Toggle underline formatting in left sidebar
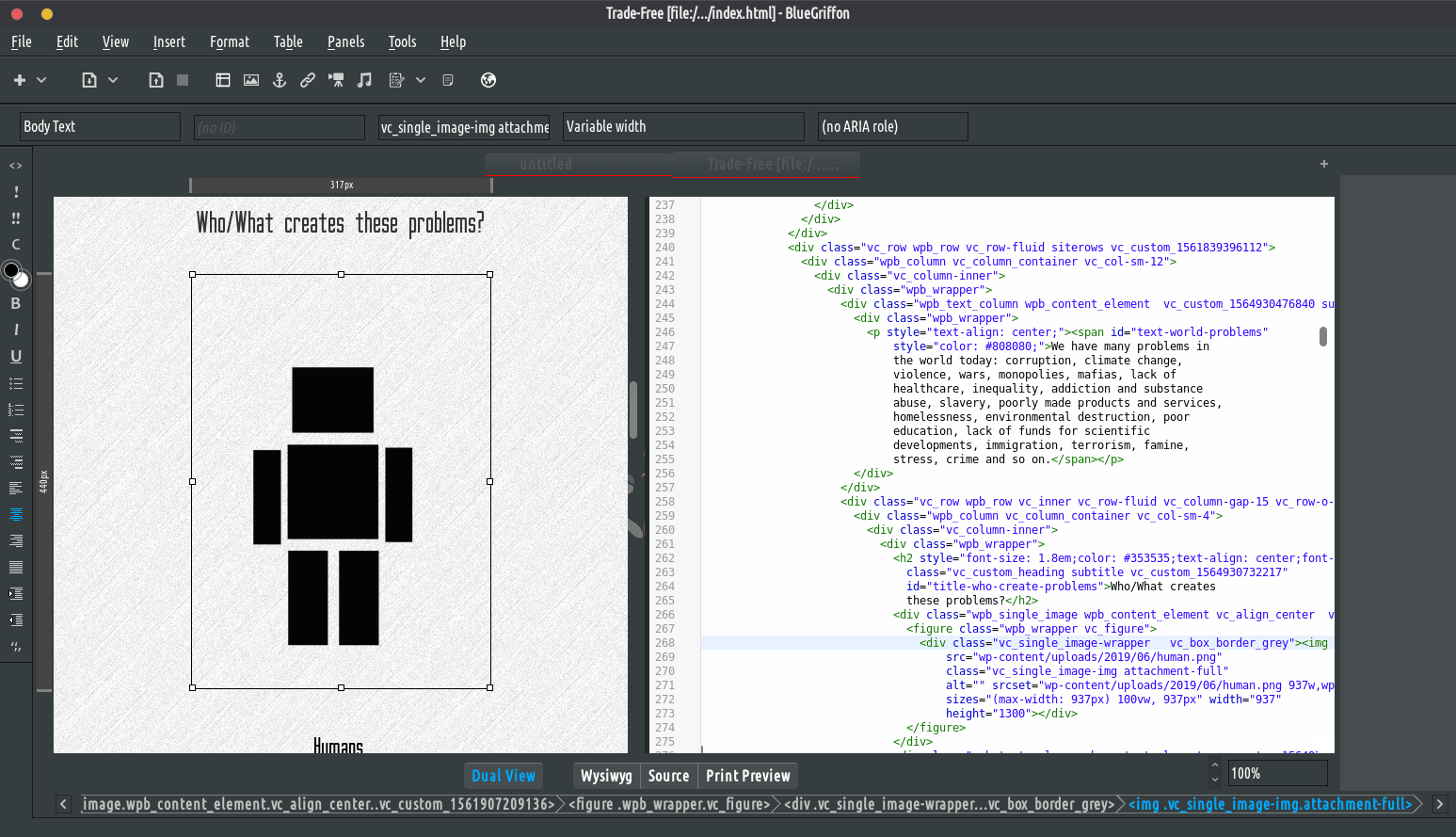This screenshot has height=837, width=1456. 16,356
